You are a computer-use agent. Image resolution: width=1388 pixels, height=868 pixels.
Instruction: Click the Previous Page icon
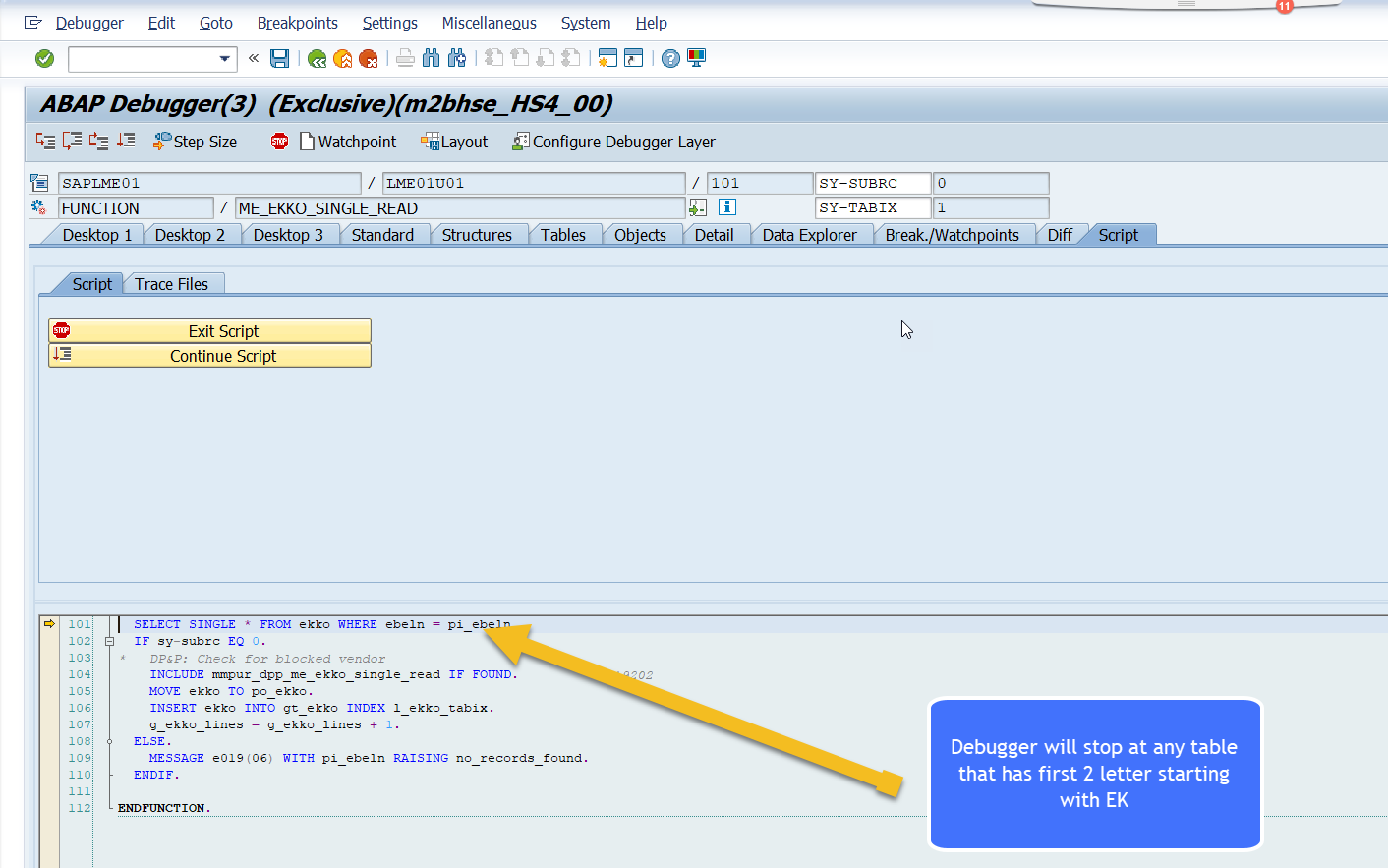tap(519, 59)
